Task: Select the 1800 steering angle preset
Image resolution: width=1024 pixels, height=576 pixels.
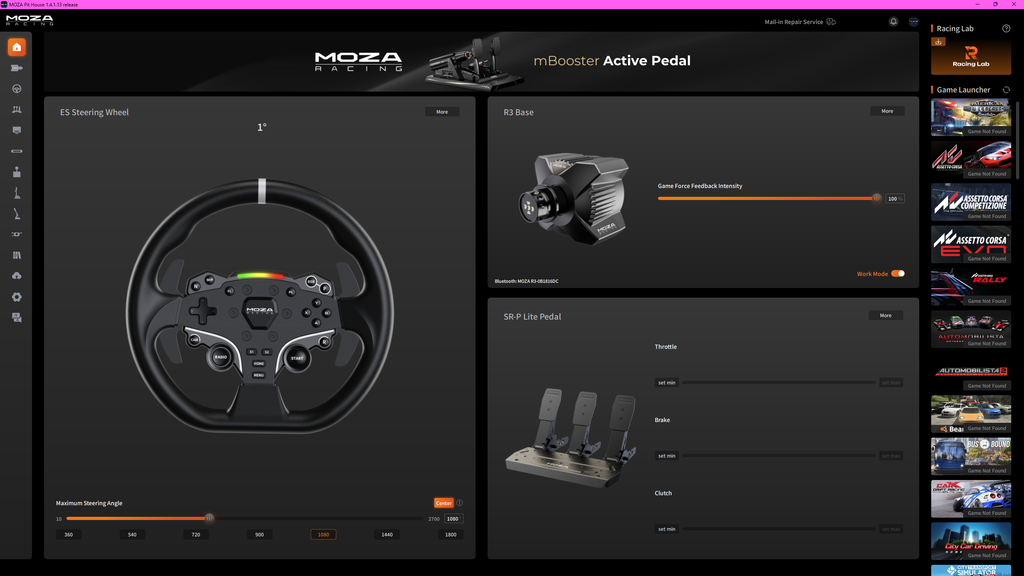Action: [451, 534]
